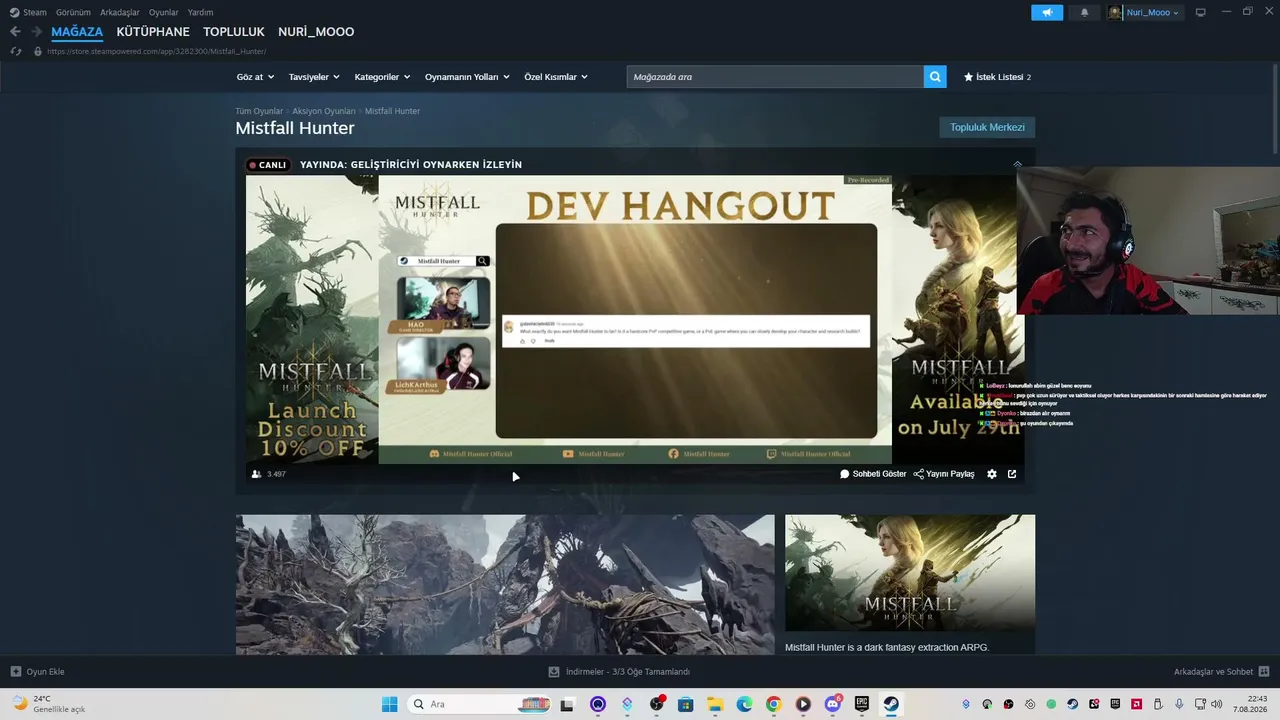Screen dimensions: 1280x720
Task: Open Discord from the taskbar
Action: (x=833, y=704)
